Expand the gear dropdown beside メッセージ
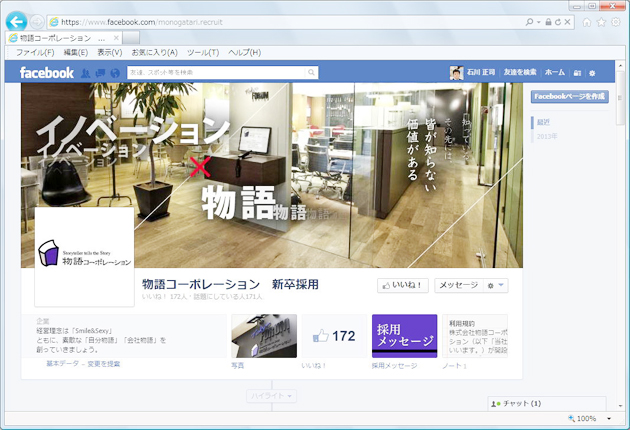 pyautogui.click(x=496, y=285)
